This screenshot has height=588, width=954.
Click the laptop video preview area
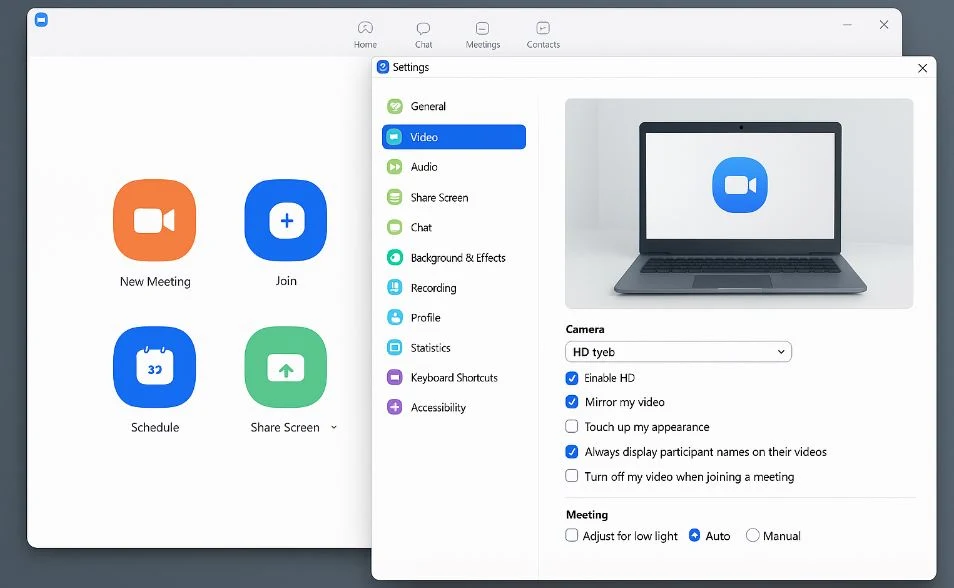tap(739, 203)
